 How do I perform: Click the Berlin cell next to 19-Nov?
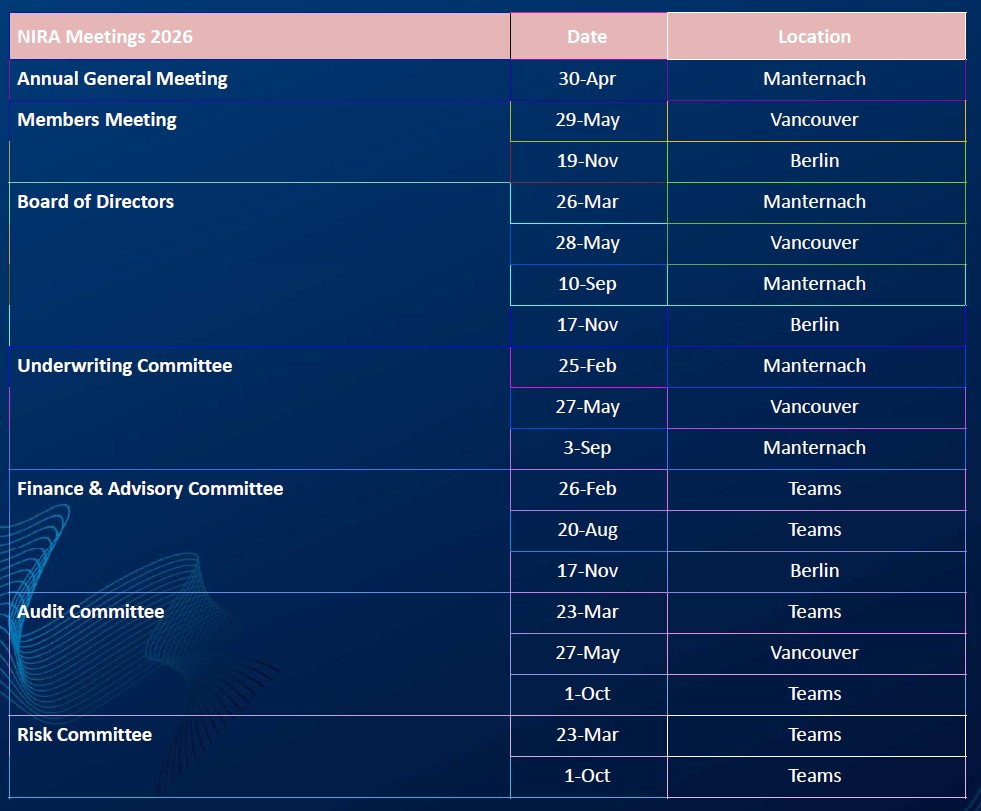pyautogui.click(x=814, y=161)
